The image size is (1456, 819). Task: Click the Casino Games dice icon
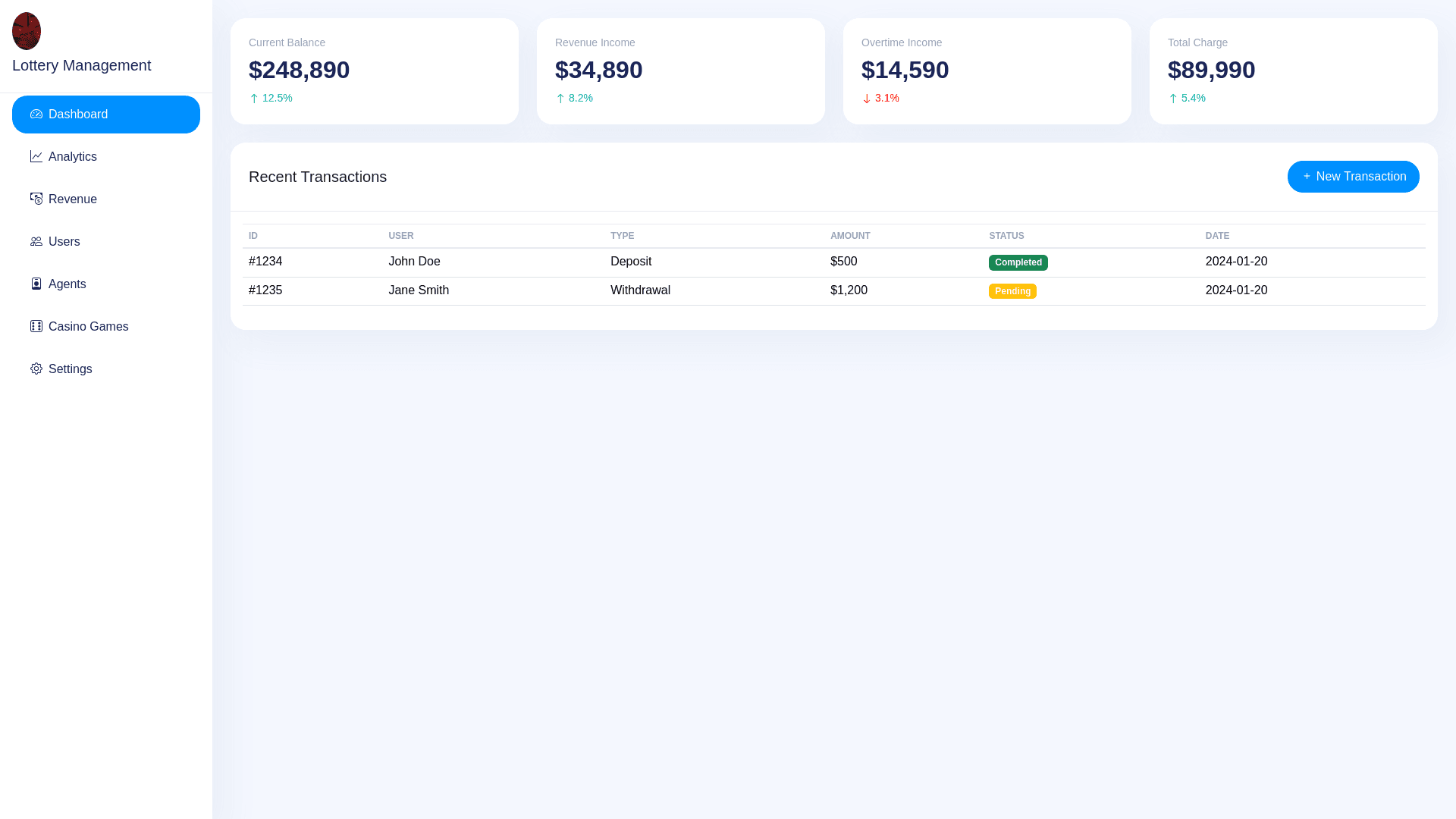point(36,327)
